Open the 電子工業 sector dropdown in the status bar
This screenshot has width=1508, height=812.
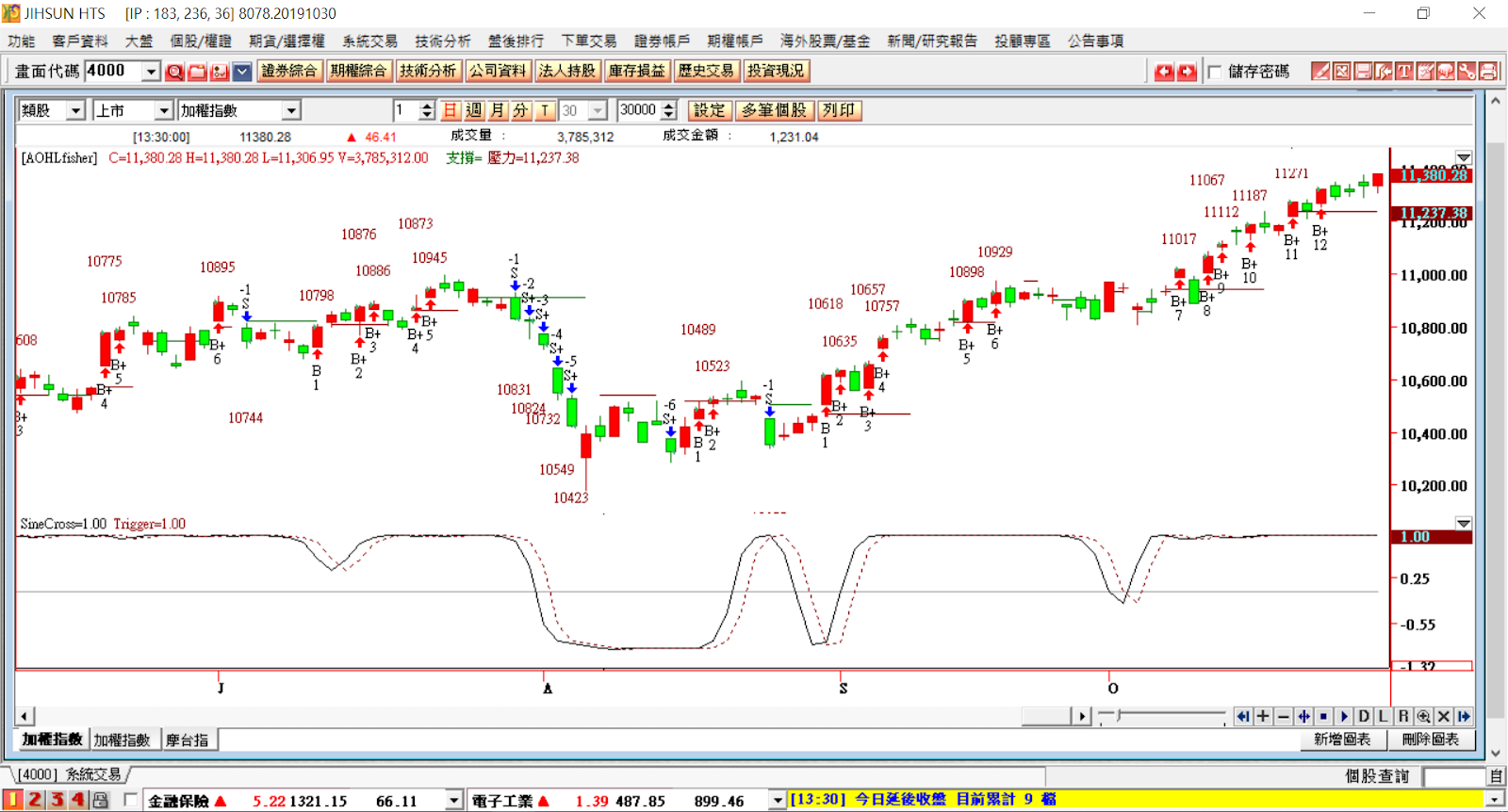point(778,801)
